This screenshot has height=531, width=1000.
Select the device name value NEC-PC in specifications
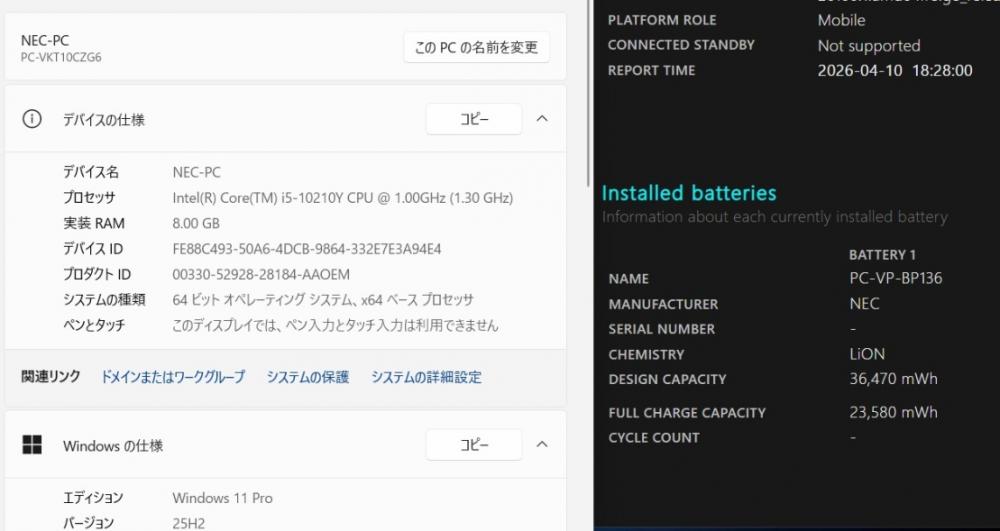point(196,172)
